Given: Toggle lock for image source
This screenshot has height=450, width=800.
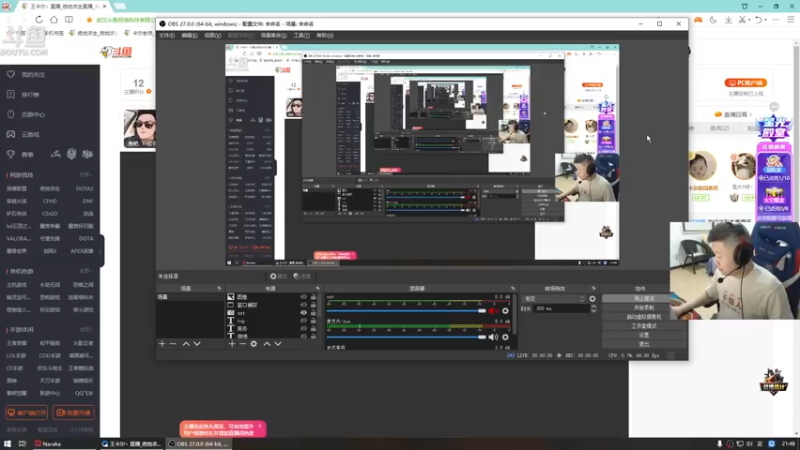Looking at the screenshot, I should 313,297.
